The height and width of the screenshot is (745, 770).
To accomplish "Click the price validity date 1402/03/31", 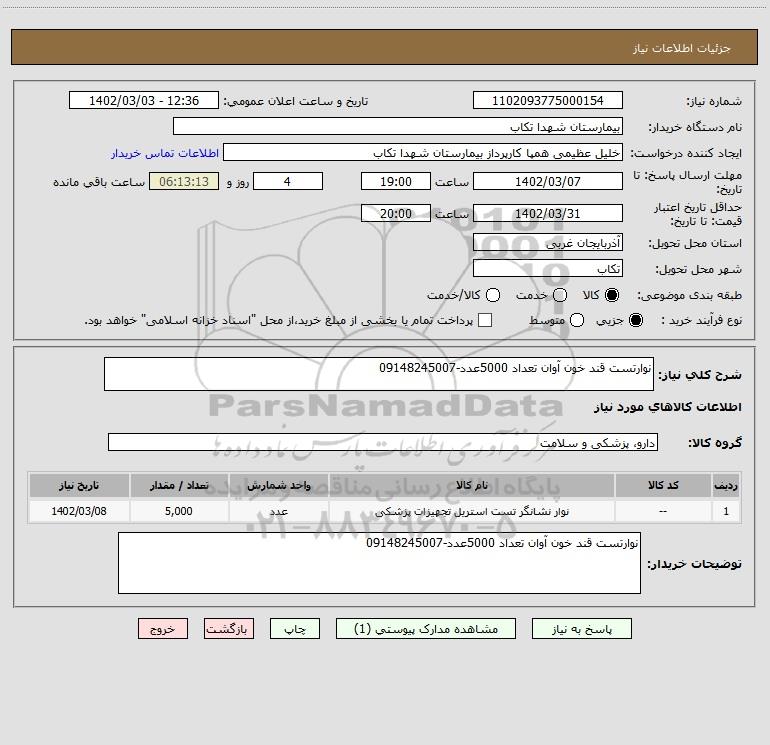I will (548, 213).
